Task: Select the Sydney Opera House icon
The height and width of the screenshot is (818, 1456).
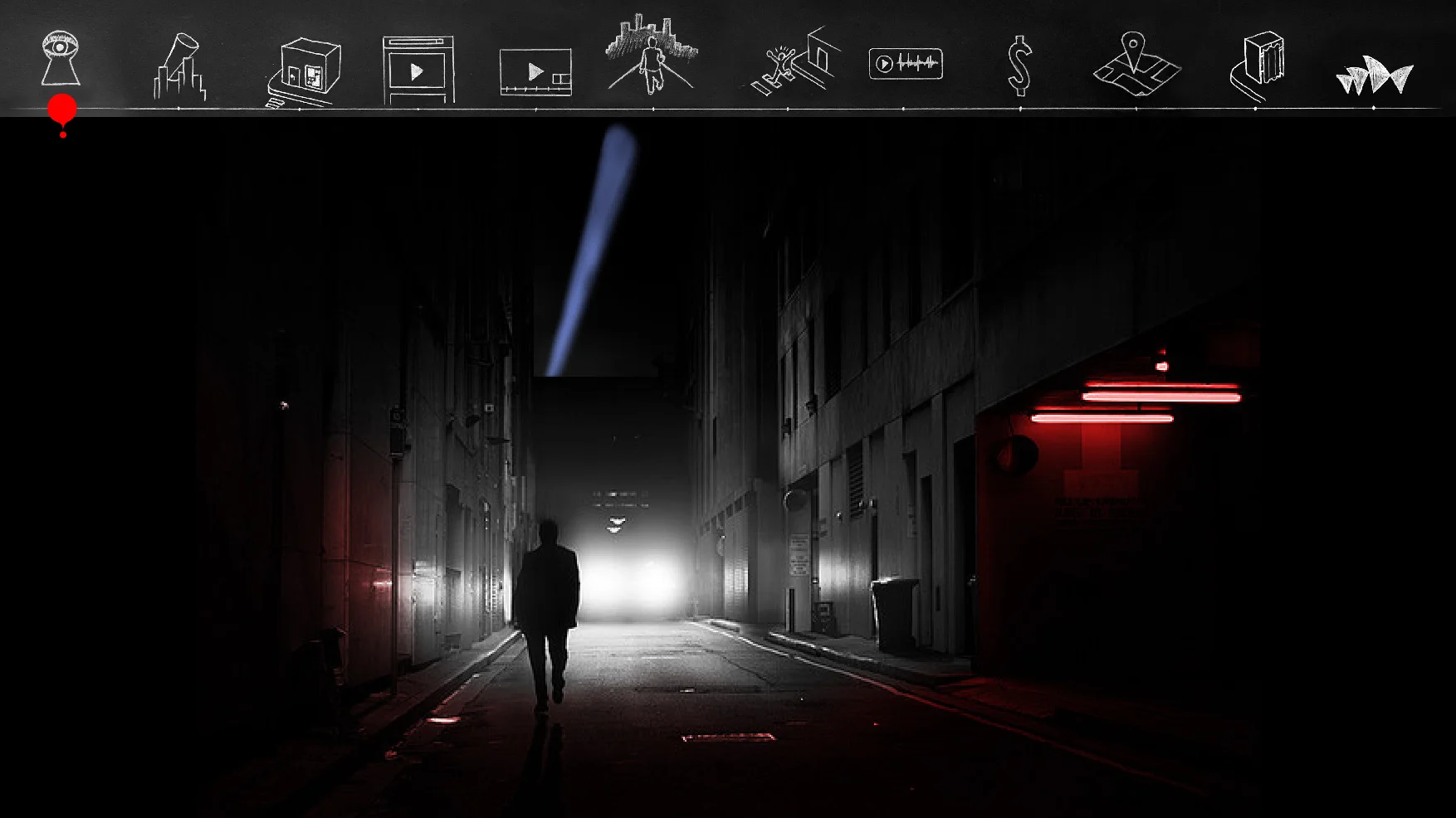Action: 1375,76
